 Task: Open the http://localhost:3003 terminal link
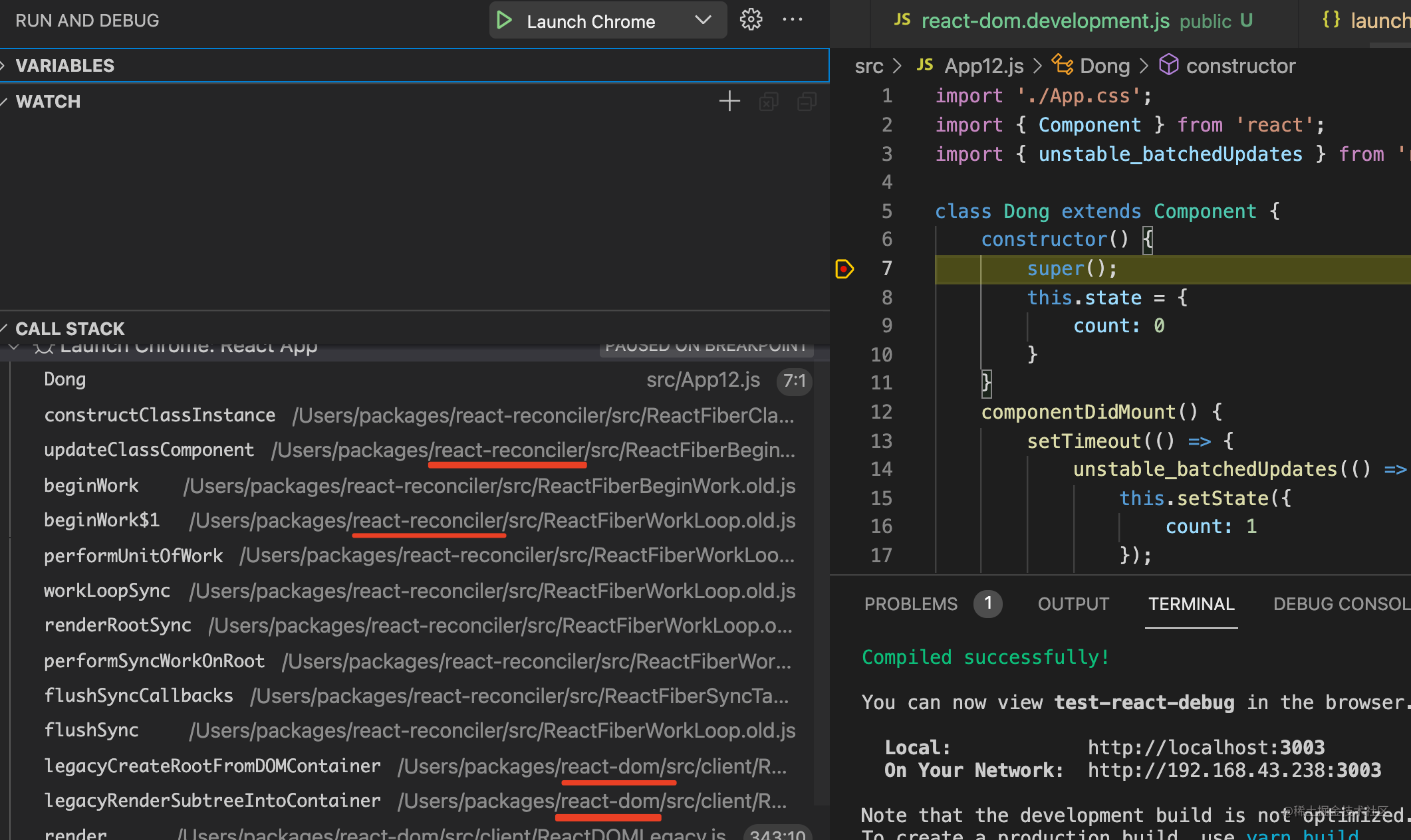point(1206,748)
